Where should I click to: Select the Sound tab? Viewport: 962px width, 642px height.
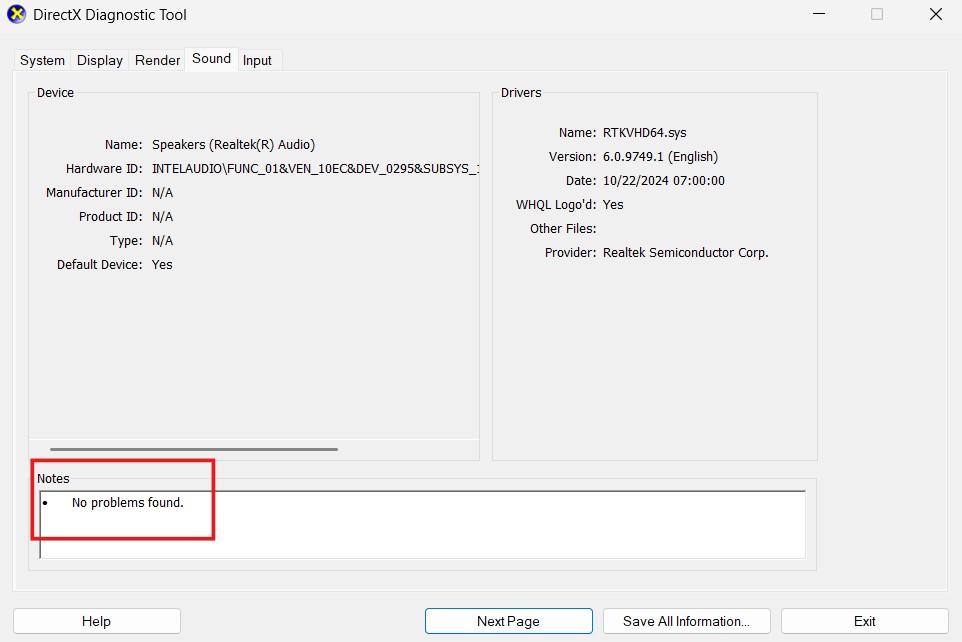pyautogui.click(x=211, y=59)
